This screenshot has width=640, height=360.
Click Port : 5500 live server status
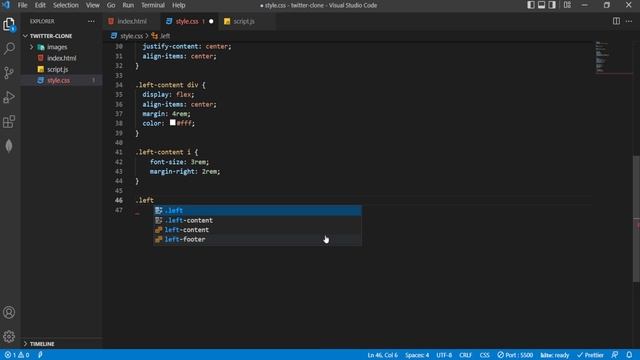coord(515,355)
